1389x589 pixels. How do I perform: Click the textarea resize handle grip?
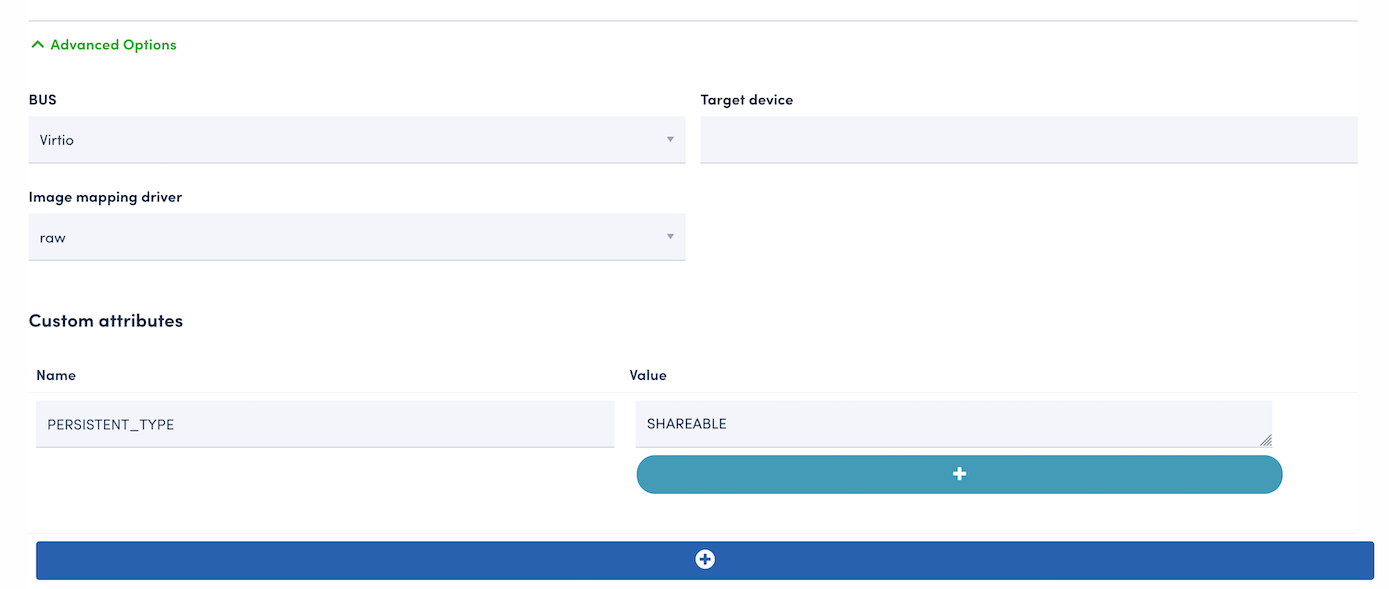(1265, 440)
